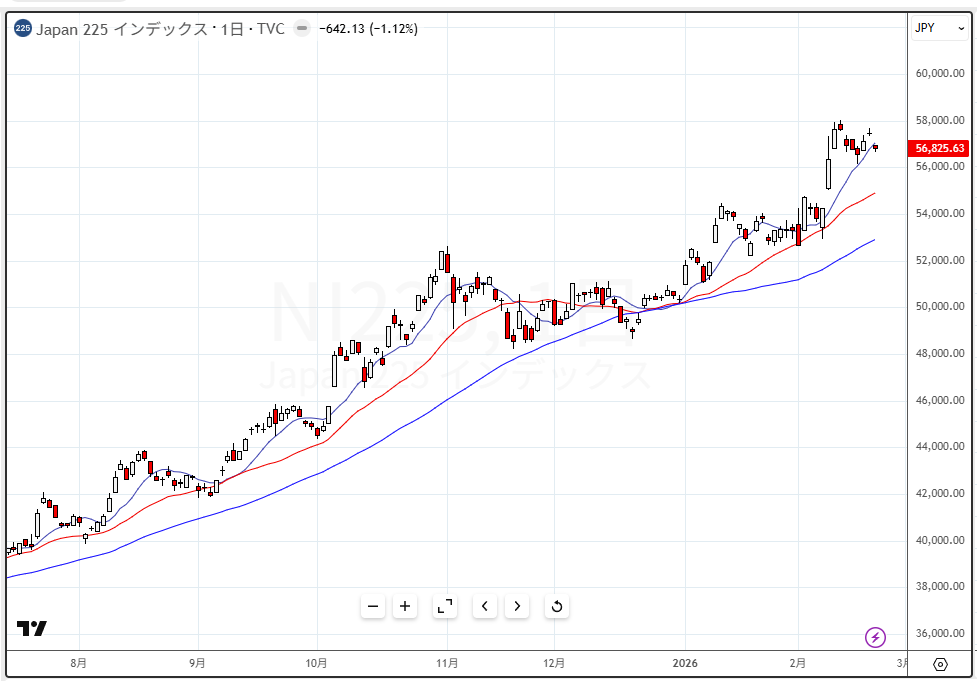Click the -642.13 (-1.12%) price change

(x=368, y=29)
